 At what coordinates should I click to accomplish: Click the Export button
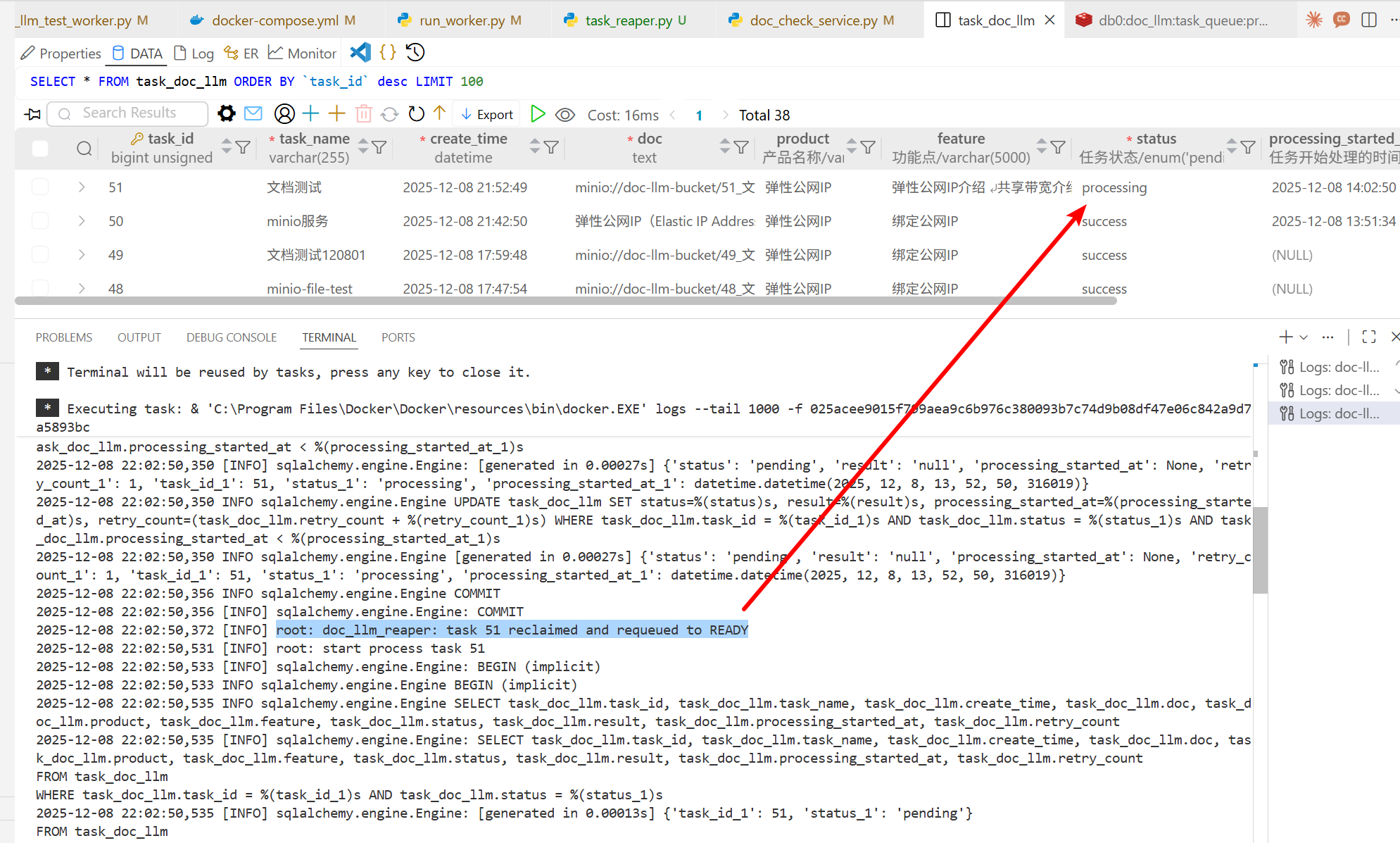pyautogui.click(x=487, y=114)
